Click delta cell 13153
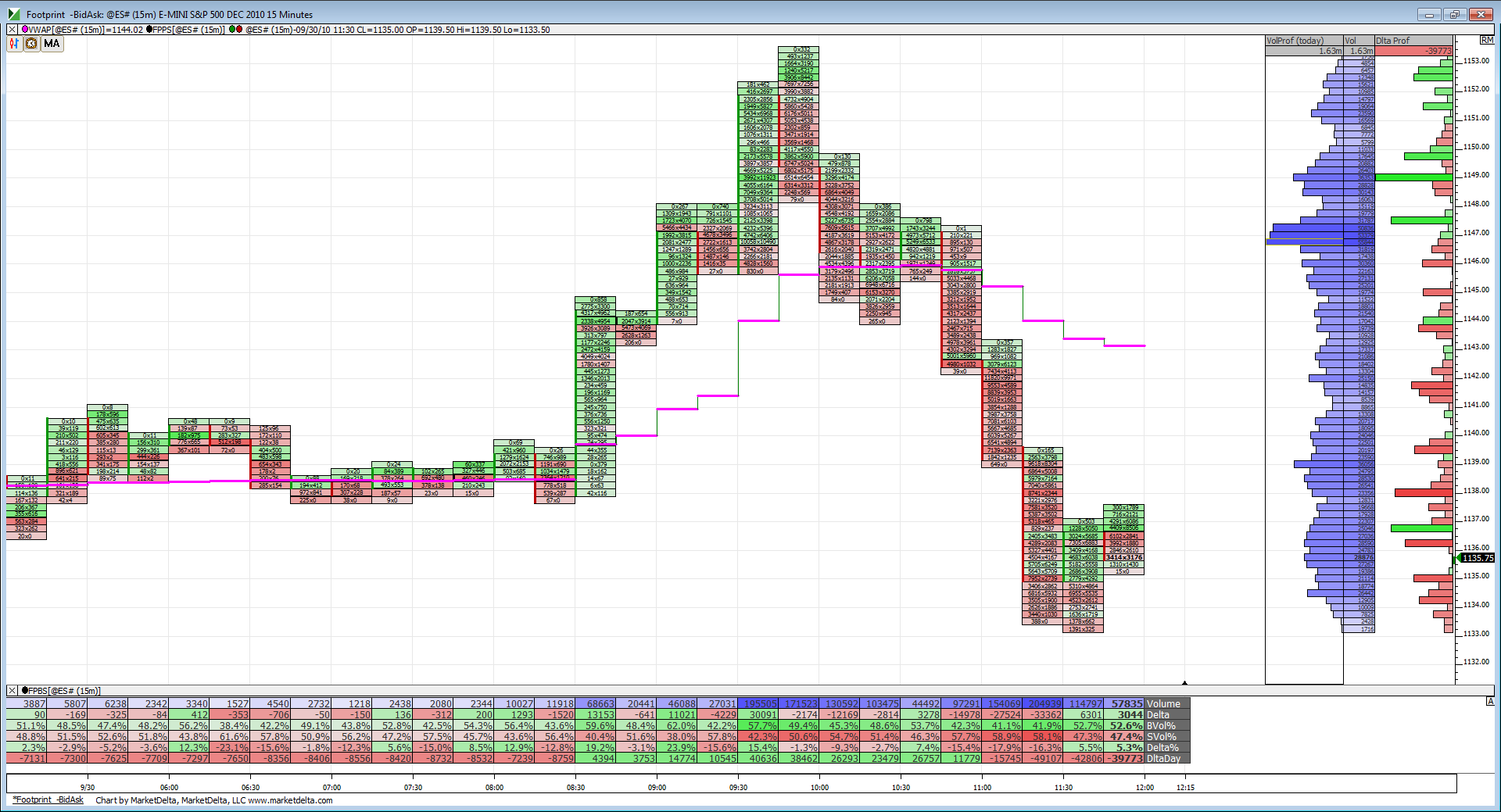The height and width of the screenshot is (812, 1501). pyautogui.click(x=595, y=714)
